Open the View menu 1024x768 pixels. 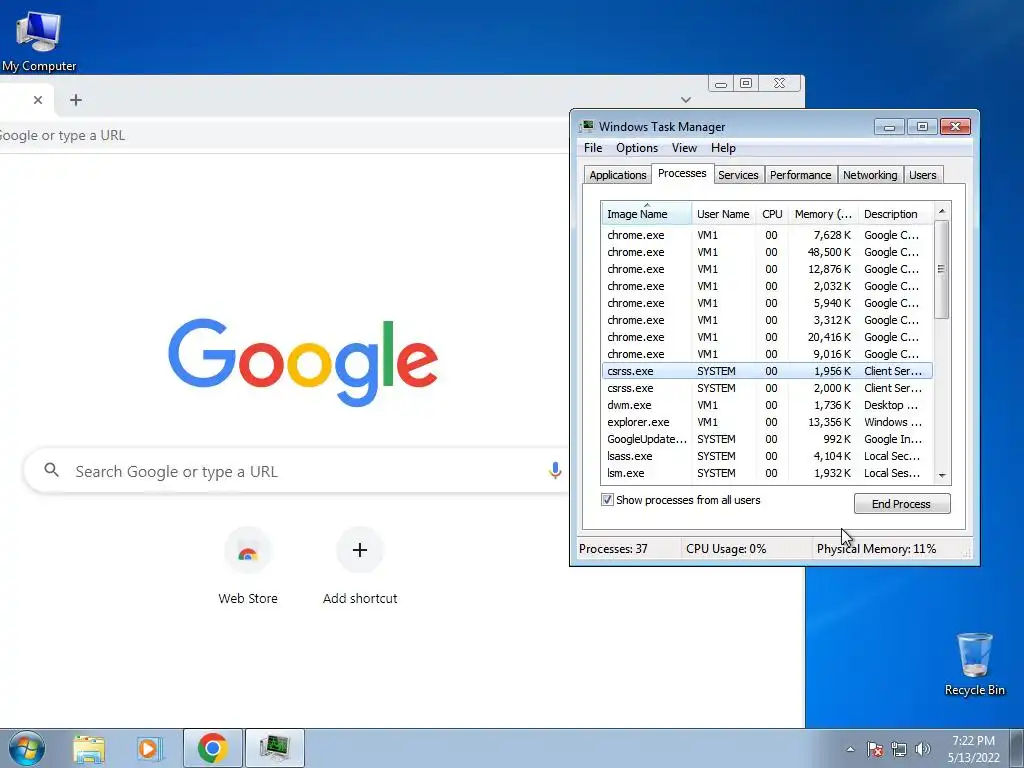click(x=684, y=148)
